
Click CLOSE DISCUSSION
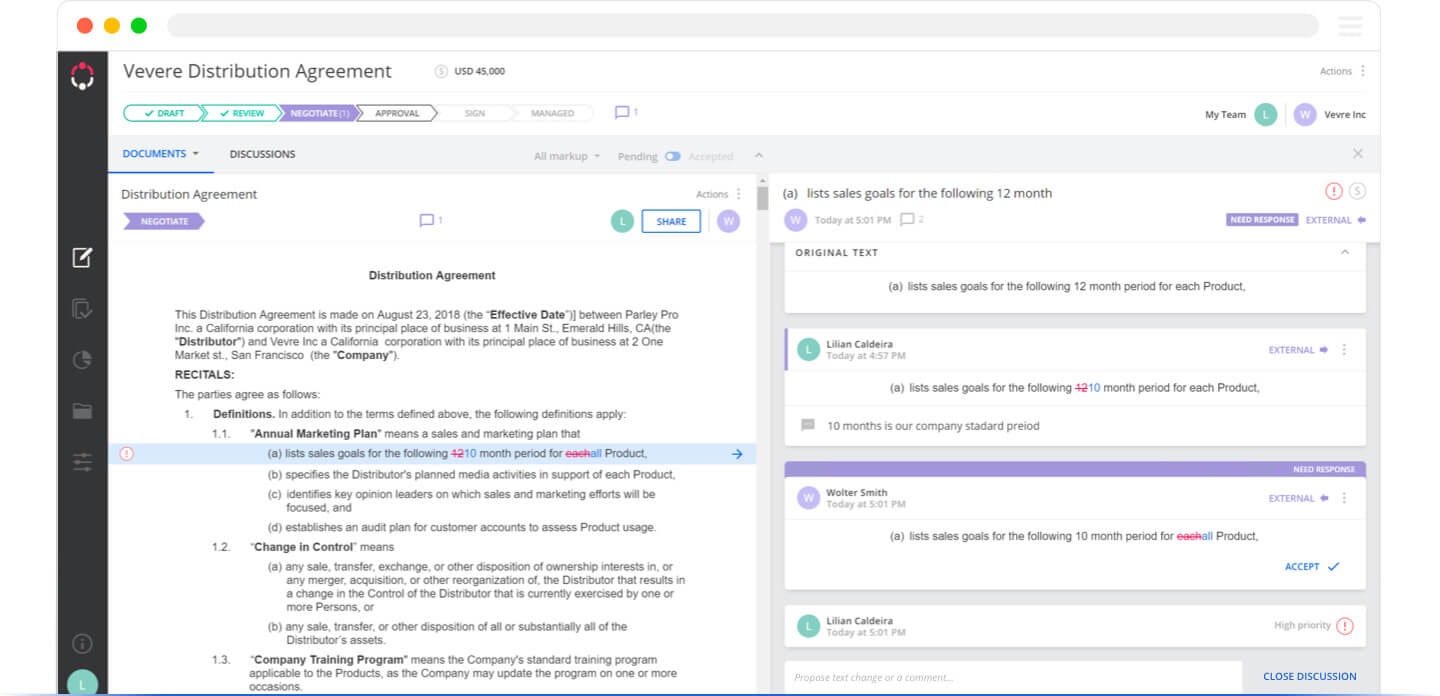pyautogui.click(x=1310, y=677)
